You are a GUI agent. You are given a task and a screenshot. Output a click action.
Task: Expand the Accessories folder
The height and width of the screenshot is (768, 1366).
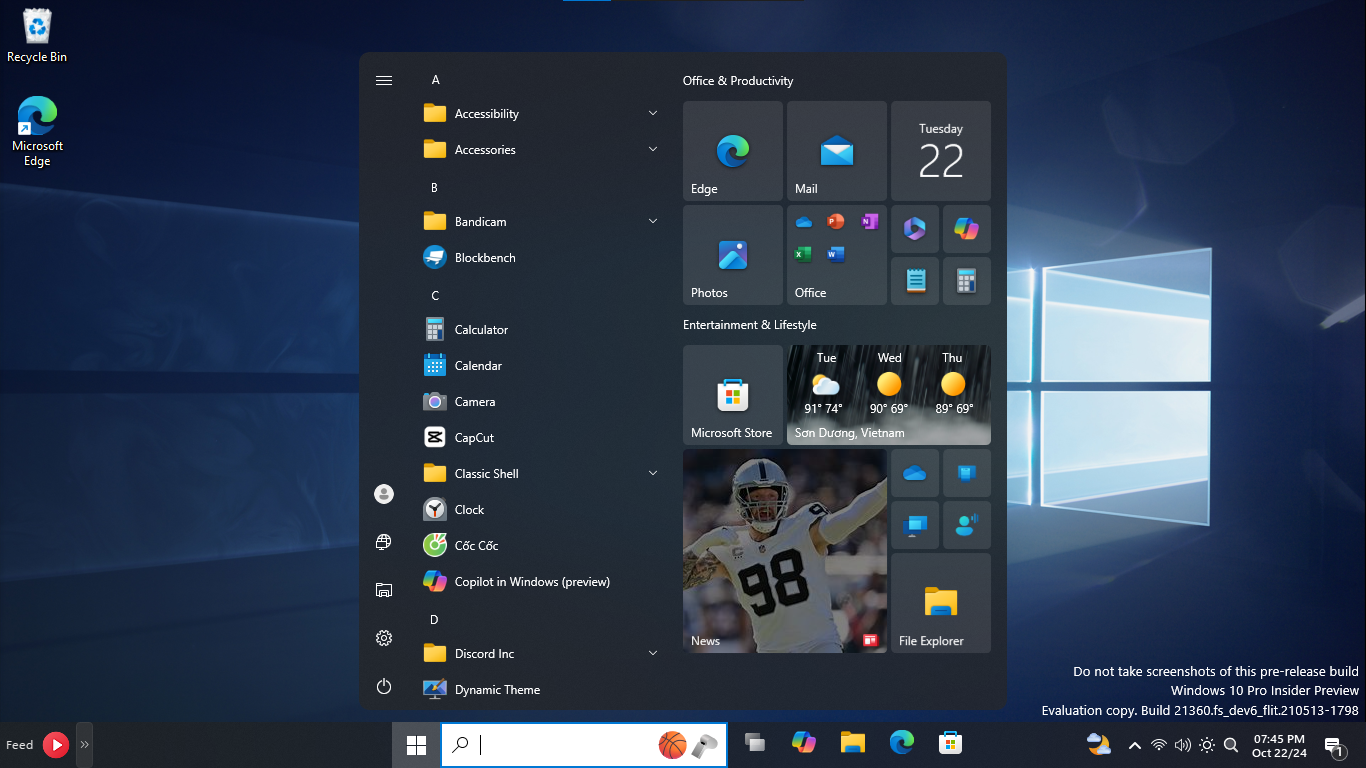coord(542,149)
